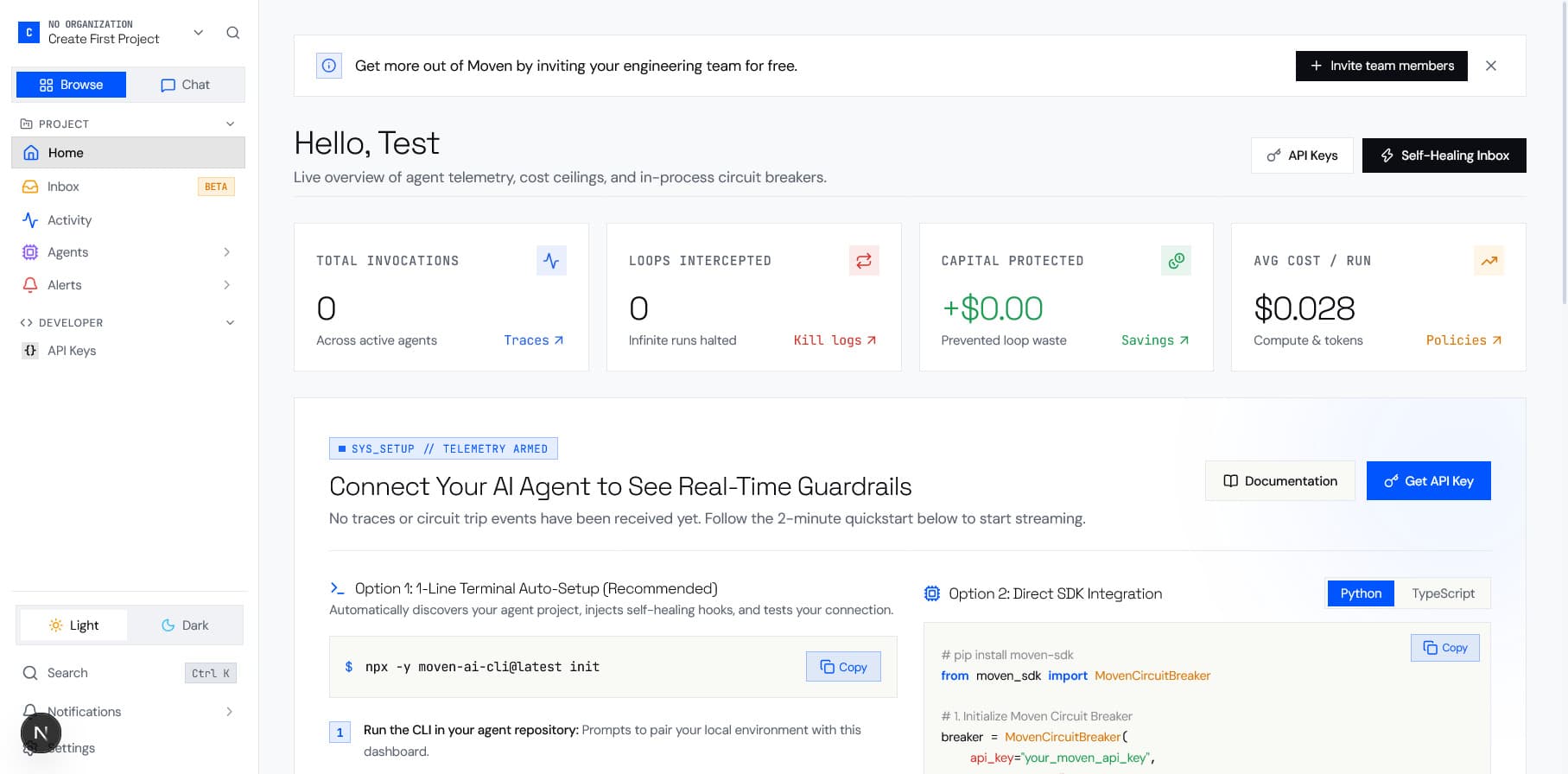Click the API Keys button near greeting
Screen dimensions: 1568x774
[1302, 155]
